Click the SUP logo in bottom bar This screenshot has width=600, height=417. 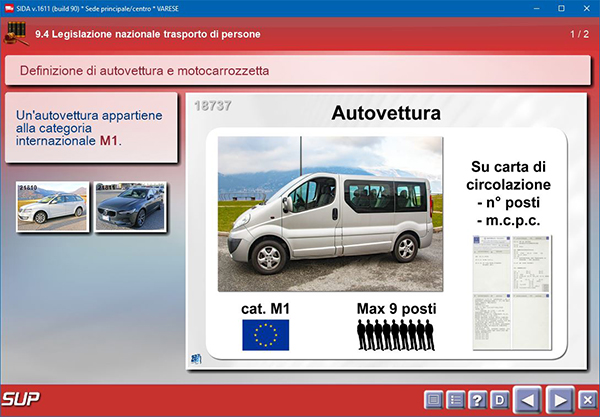pos(20,400)
